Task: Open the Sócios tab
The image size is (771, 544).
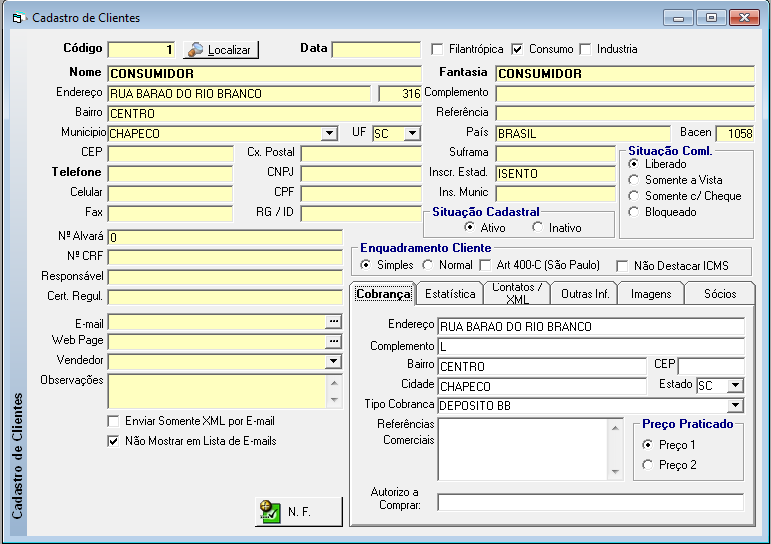Action: (719, 294)
